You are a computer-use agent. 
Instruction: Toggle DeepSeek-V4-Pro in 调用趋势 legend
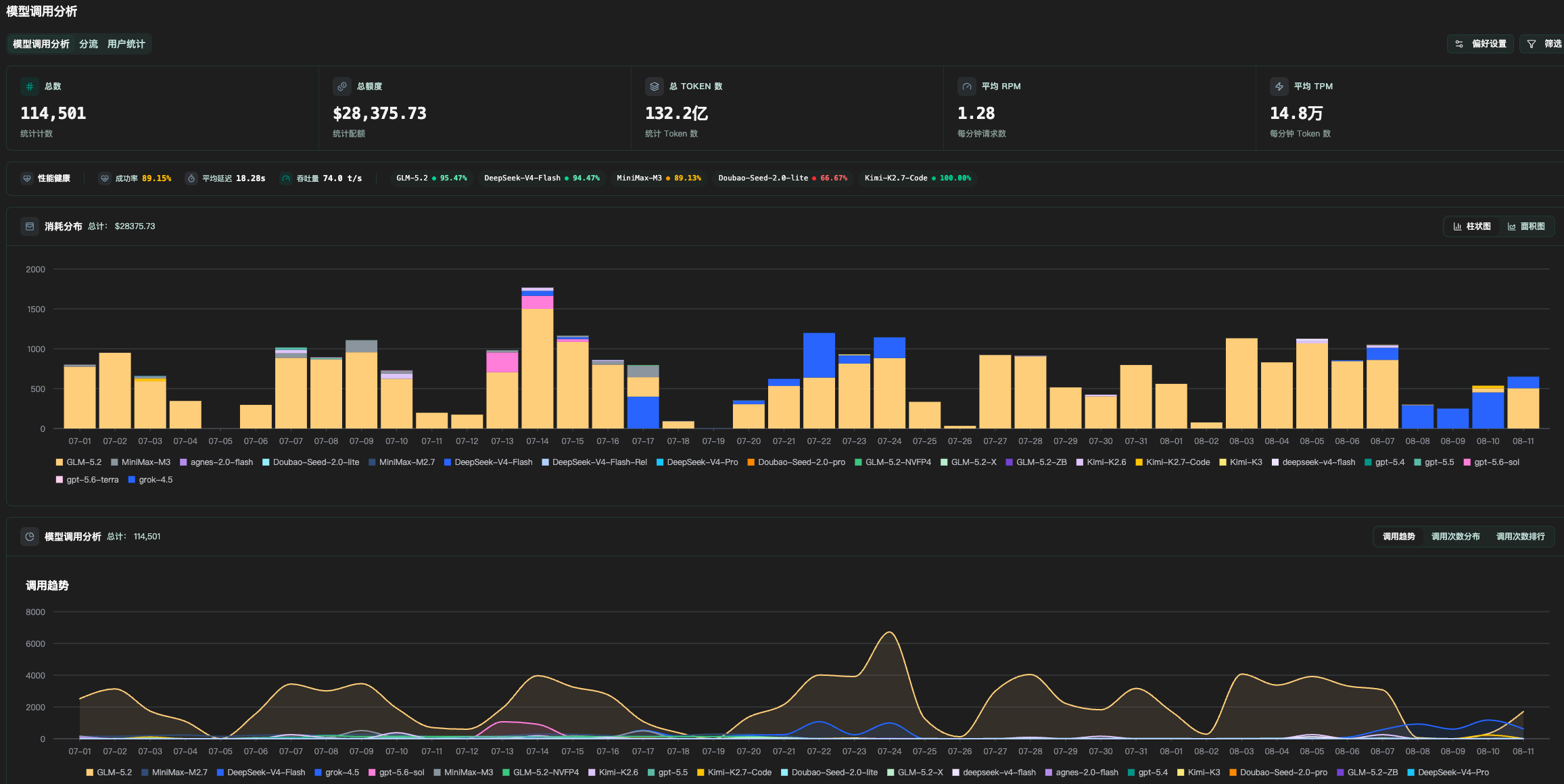tap(1448, 773)
